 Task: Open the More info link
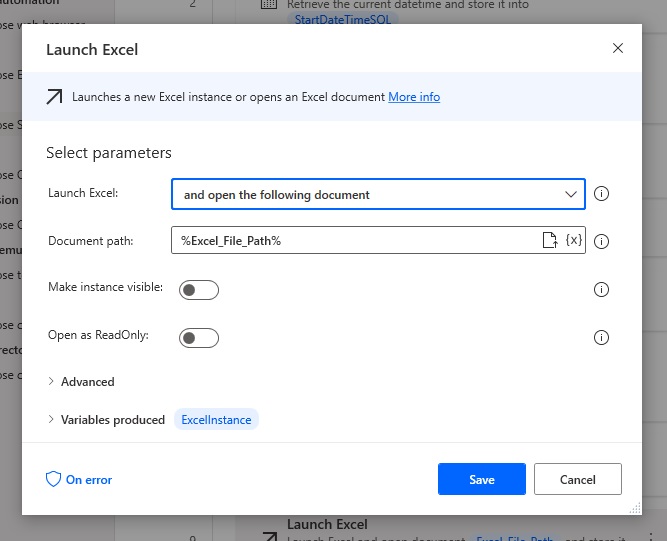pos(414,97)
